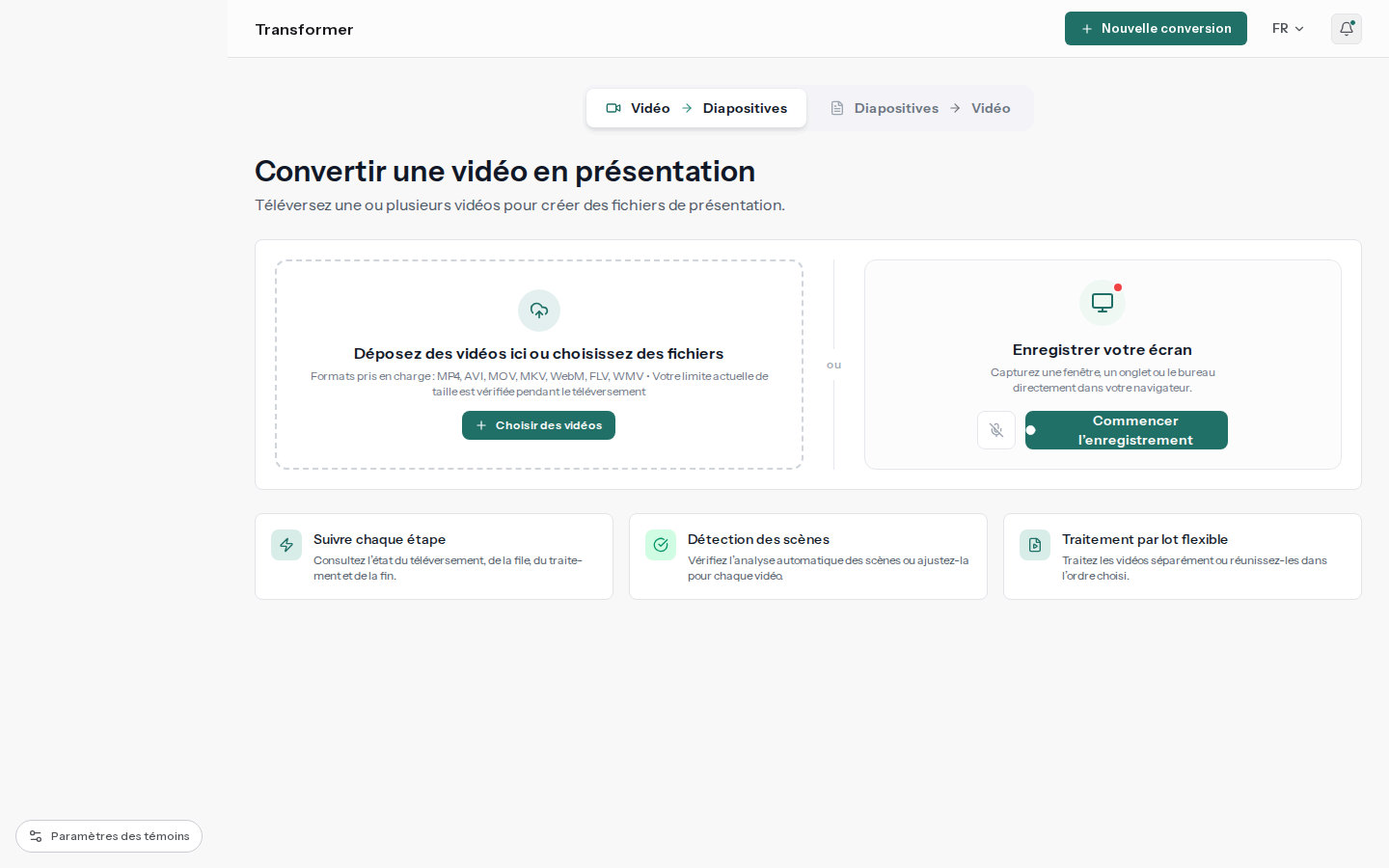
Task: Click the video camera icon in first tab
Action: [x=613, y=108]
